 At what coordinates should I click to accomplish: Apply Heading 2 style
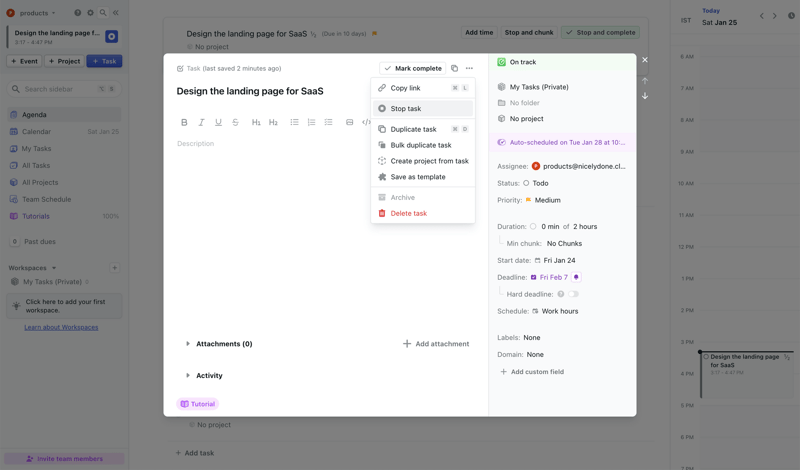273,122
